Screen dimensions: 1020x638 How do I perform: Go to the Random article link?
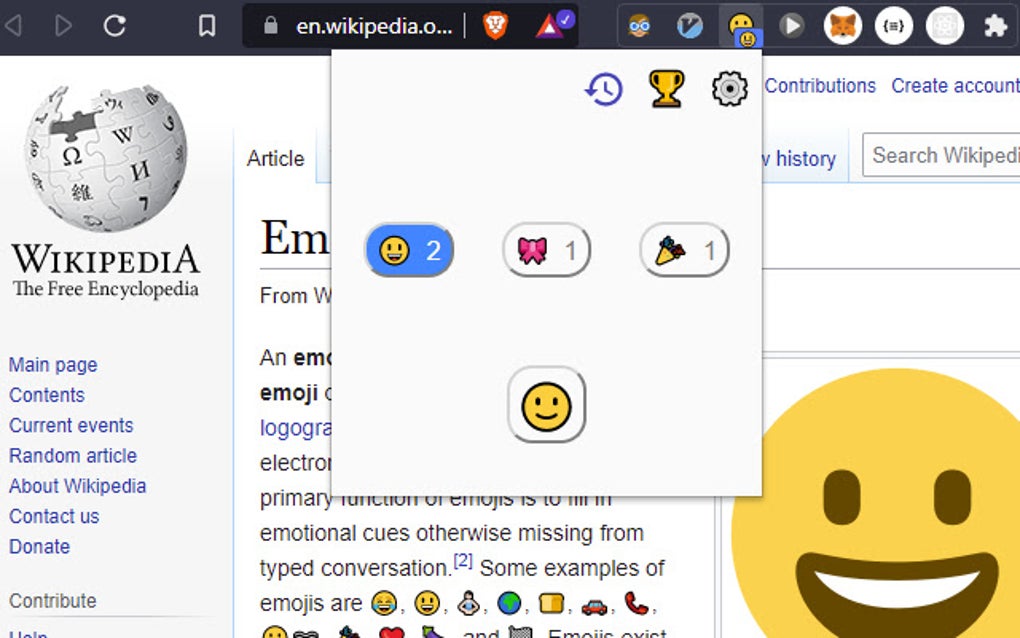click(x=72, y=456)
